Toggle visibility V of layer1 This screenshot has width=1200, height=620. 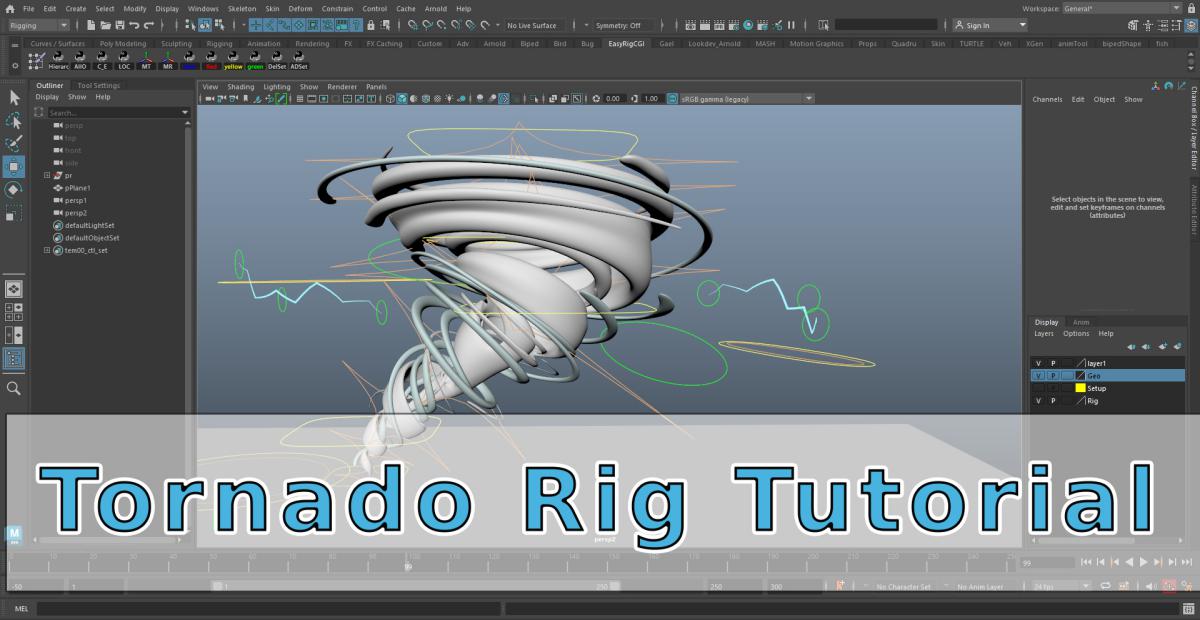tap(1038, 363)
